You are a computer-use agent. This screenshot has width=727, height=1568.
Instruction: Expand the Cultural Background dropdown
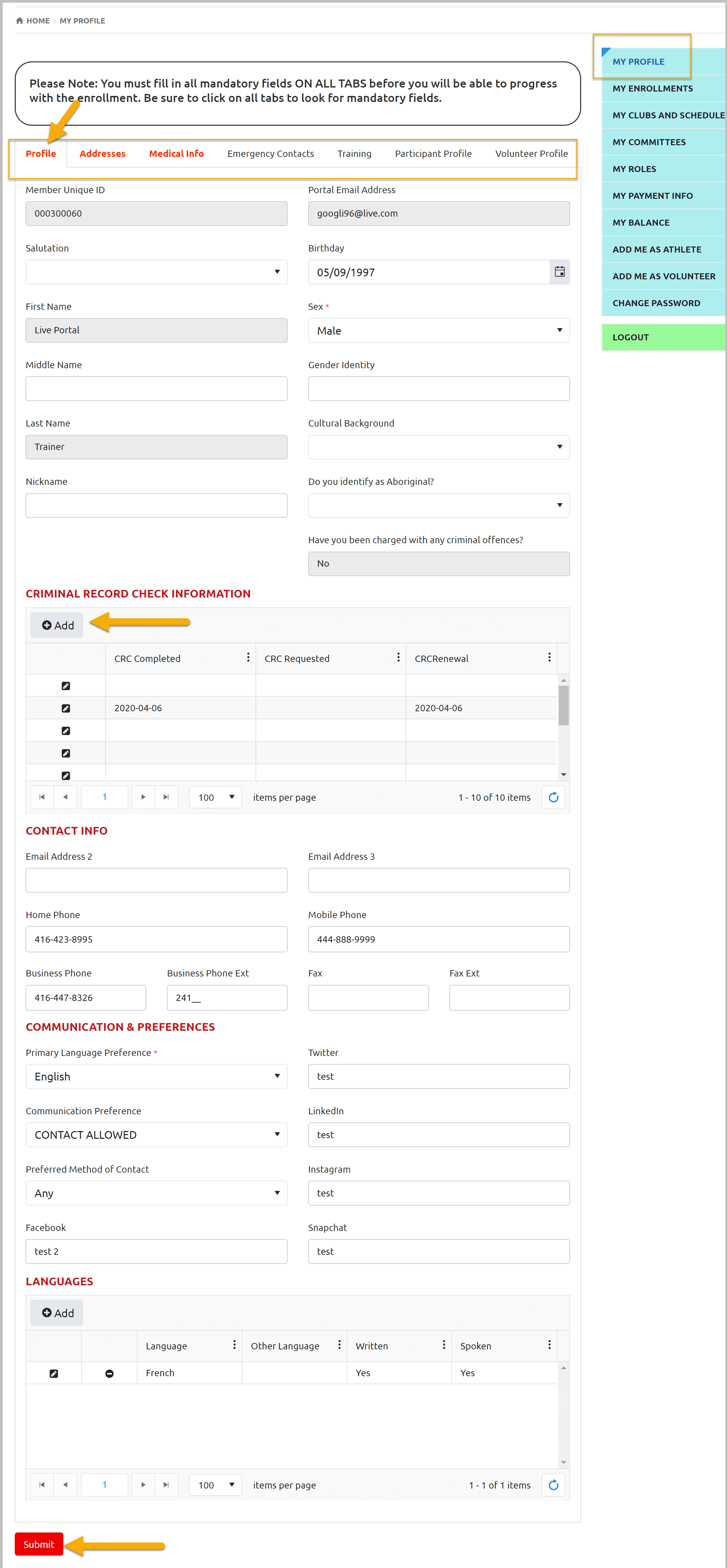(x=438, y=447)
